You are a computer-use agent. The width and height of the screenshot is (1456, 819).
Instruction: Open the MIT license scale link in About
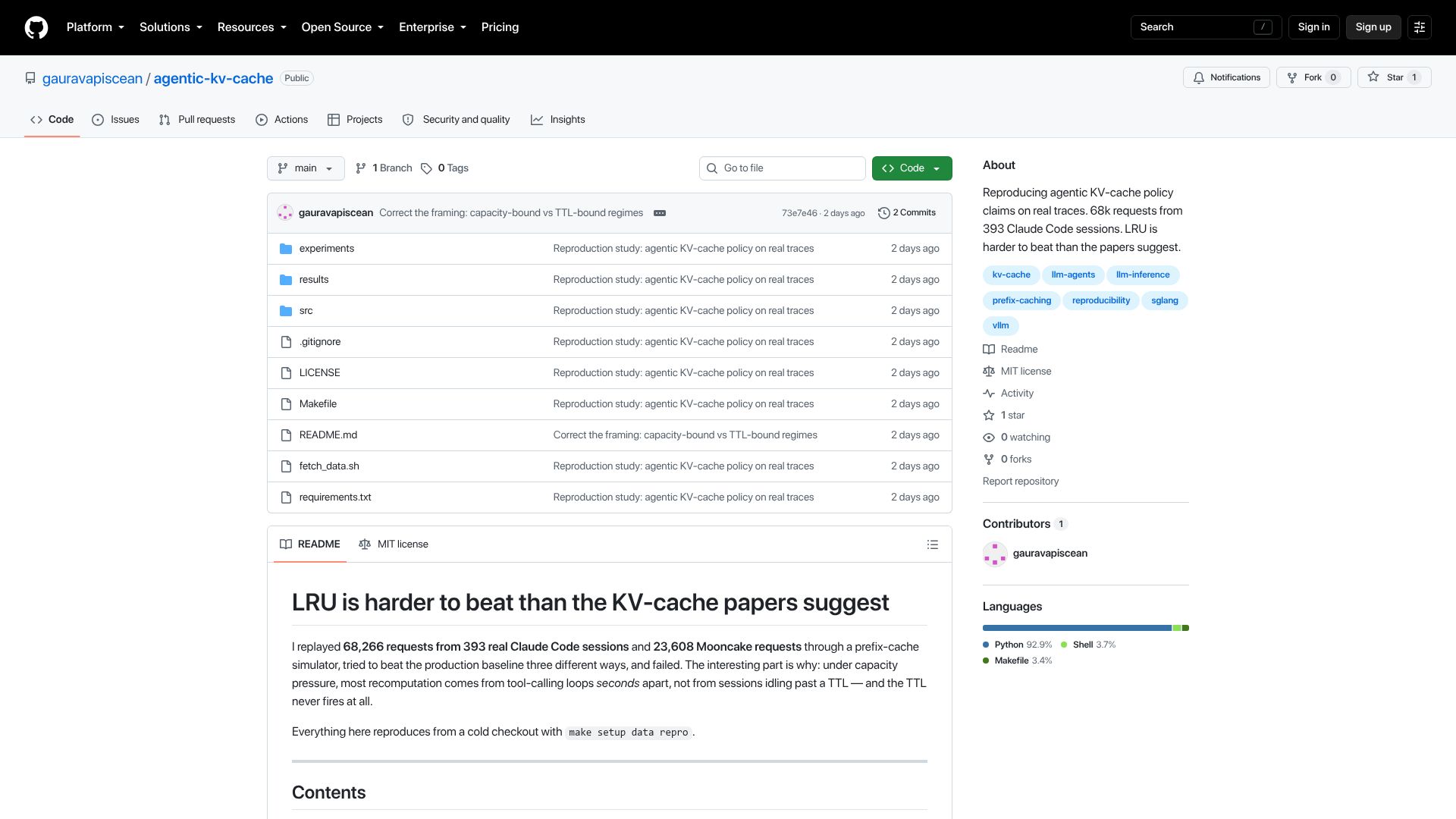coord(1017,372)
